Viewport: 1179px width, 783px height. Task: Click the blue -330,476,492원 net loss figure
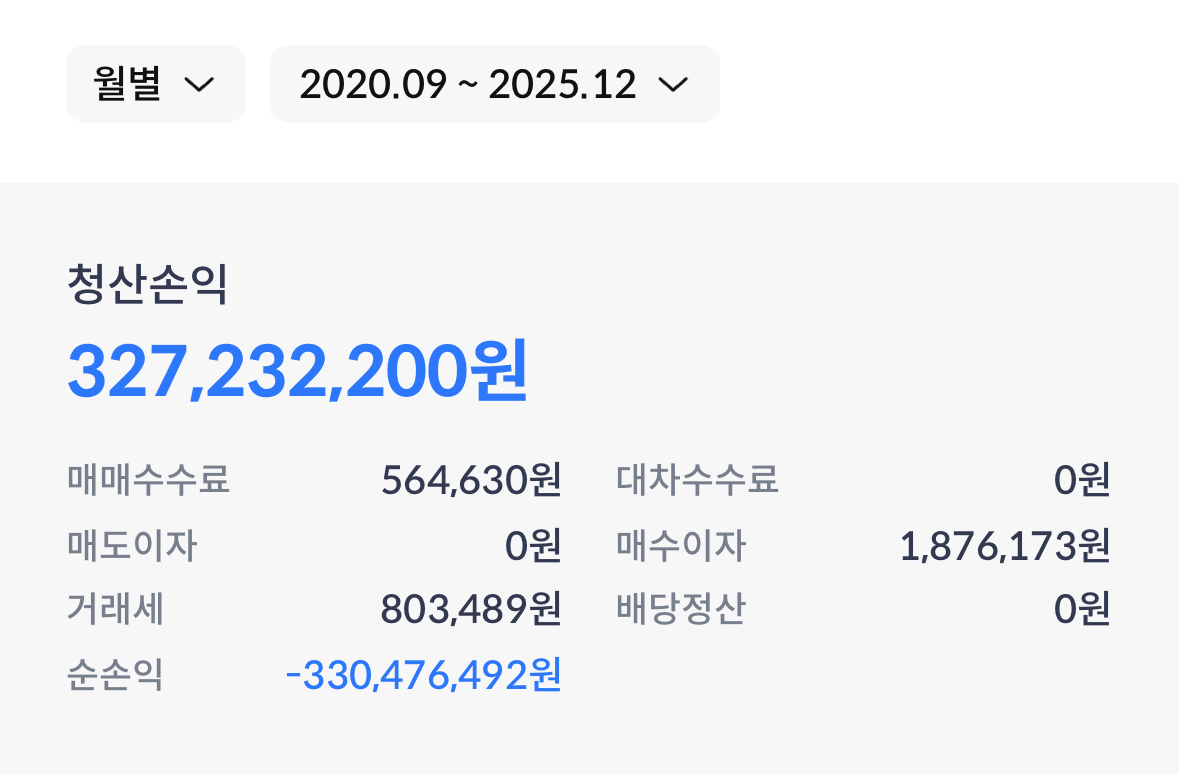point(421,675)
